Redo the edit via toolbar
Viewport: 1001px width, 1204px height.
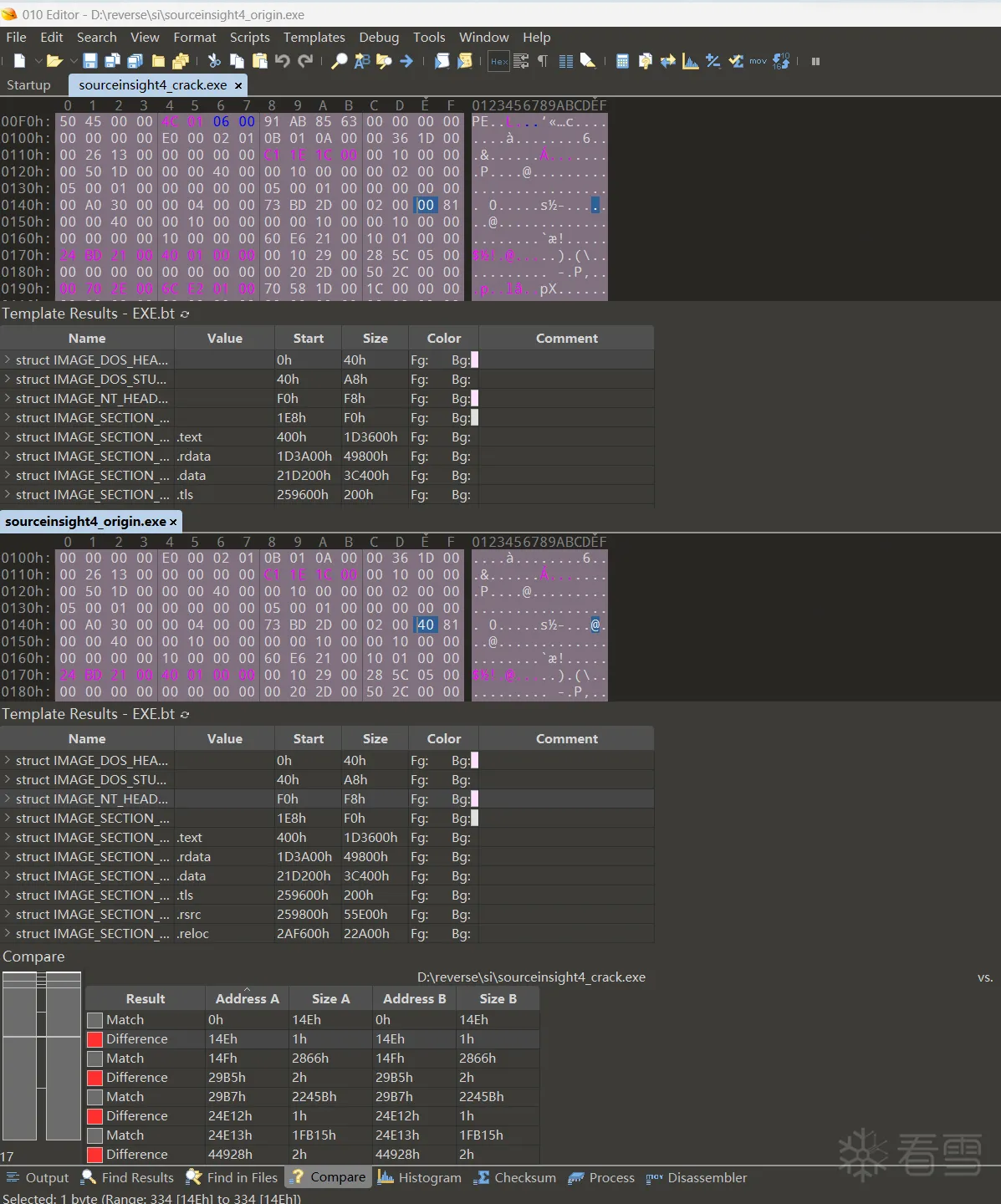coord(305,61)
